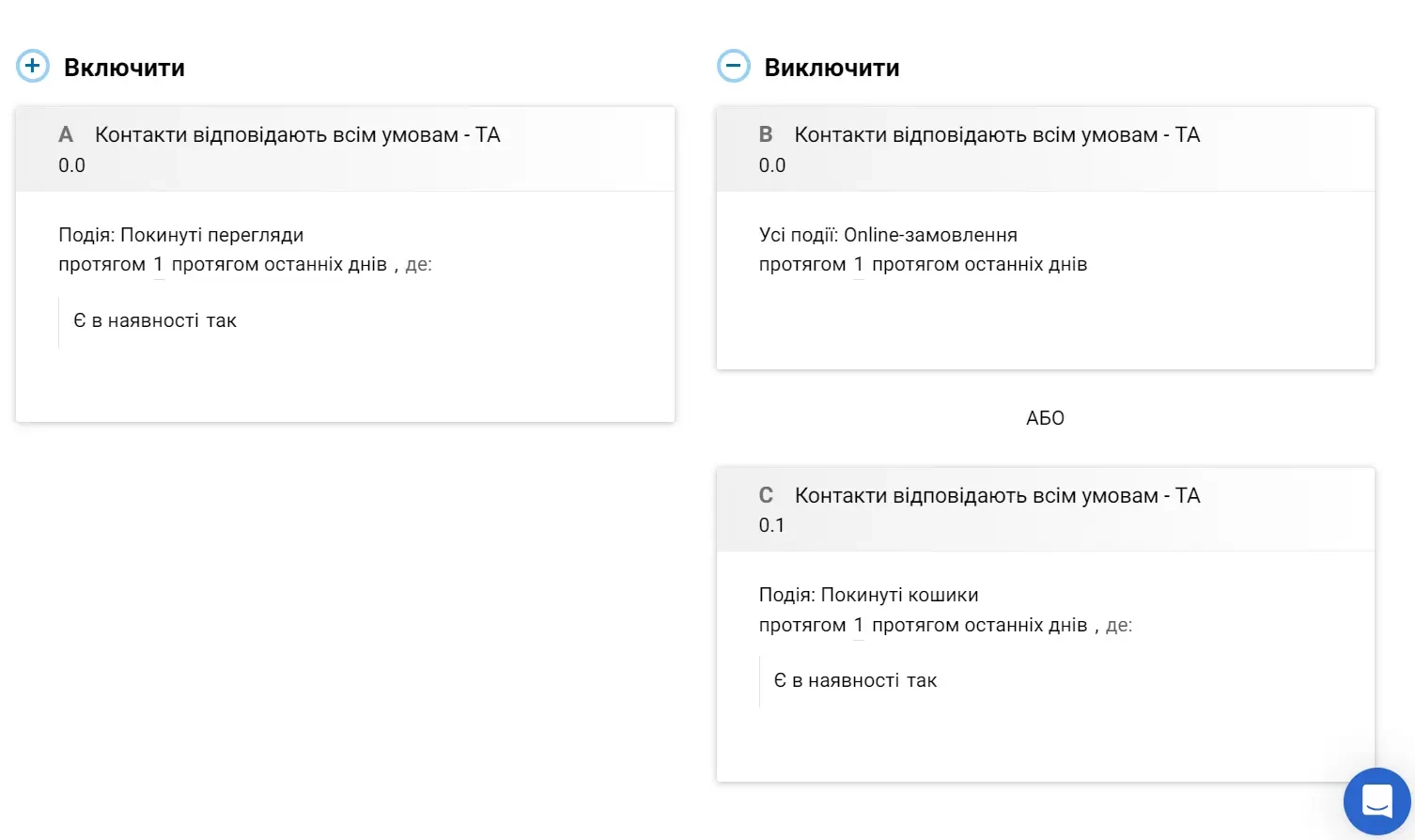Click the plus icon next to Включити
Image resolution: width=1415 pixels, height=840 pixels.
click(x=33, y=66)
